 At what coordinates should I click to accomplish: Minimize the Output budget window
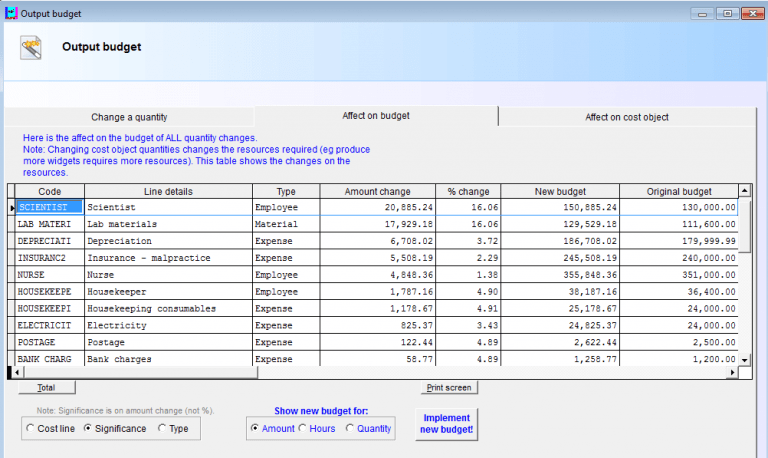pos(702,14)
